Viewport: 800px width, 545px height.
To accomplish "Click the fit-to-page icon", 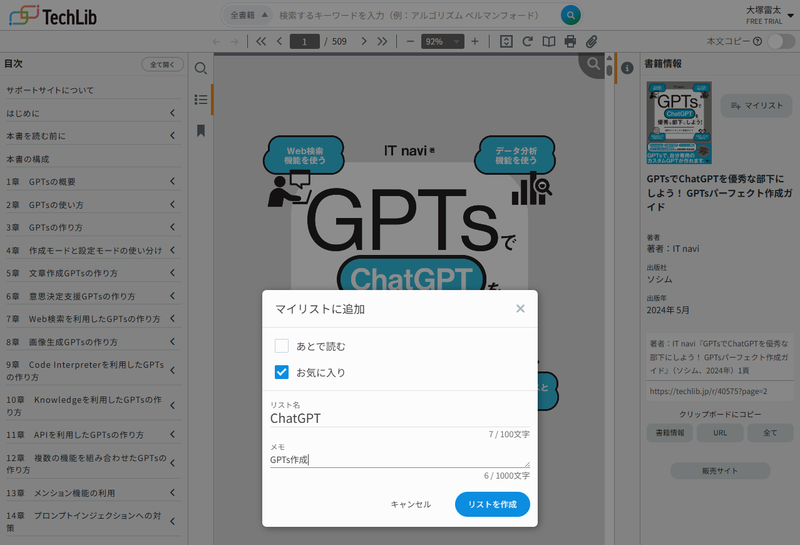I will 506,41.
